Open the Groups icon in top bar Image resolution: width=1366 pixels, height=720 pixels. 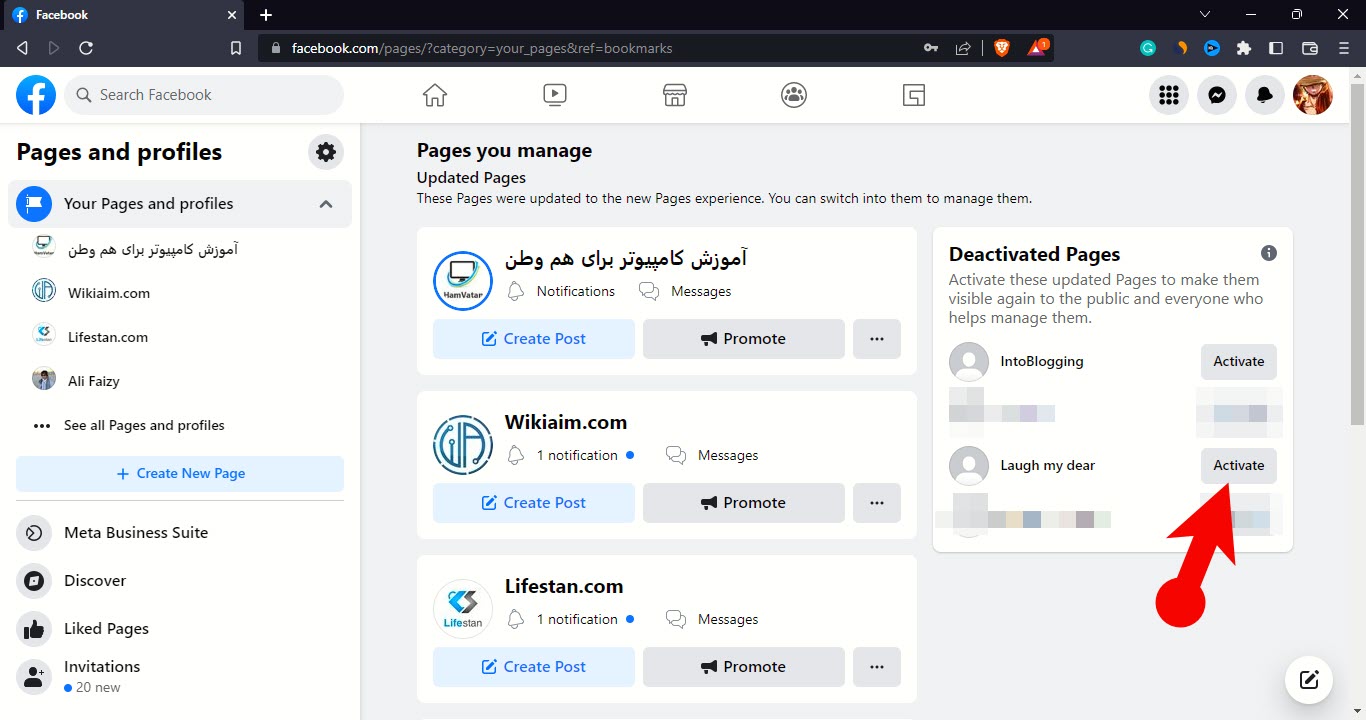(794, 95)
